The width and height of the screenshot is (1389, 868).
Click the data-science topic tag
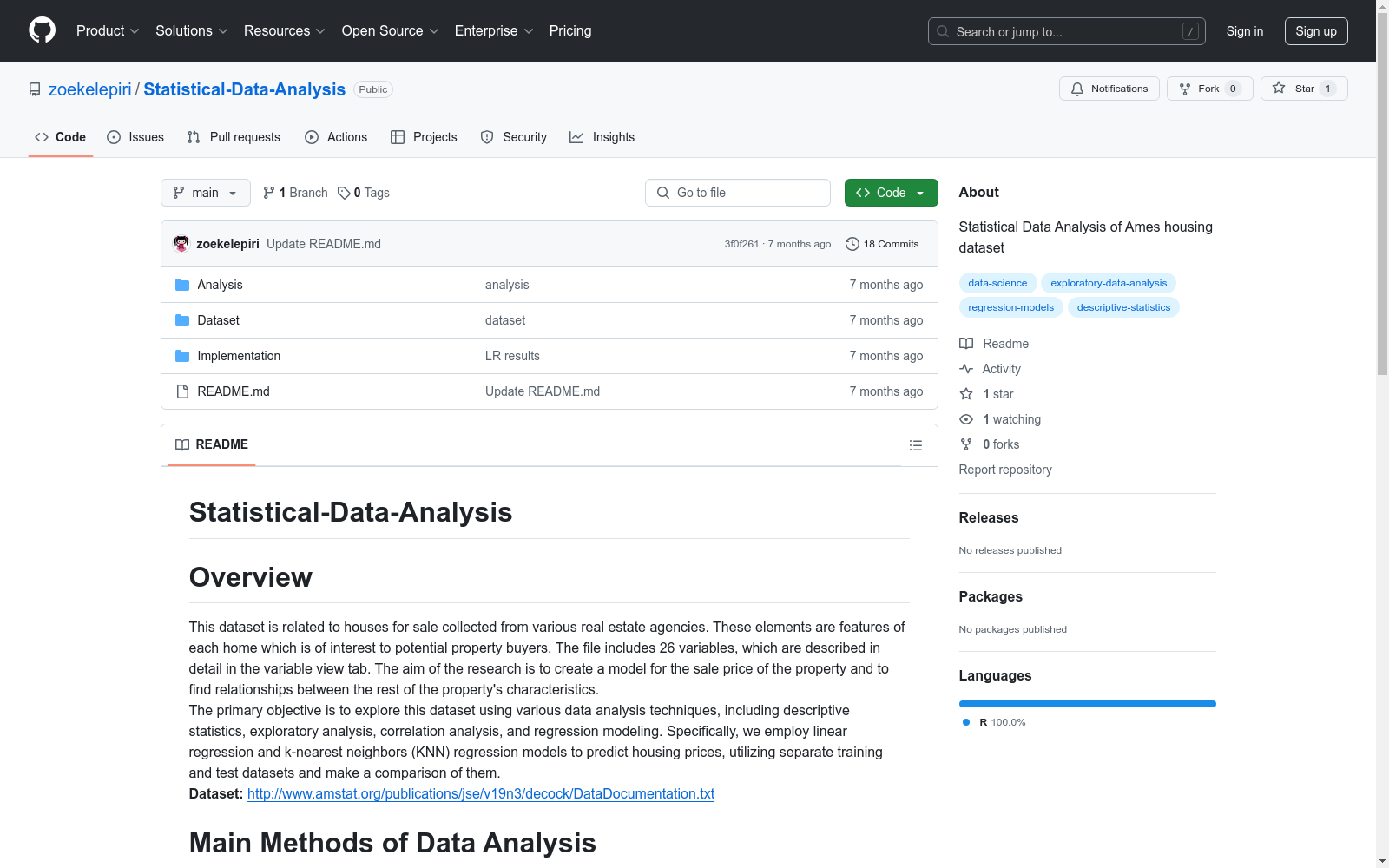pos(997,283)
